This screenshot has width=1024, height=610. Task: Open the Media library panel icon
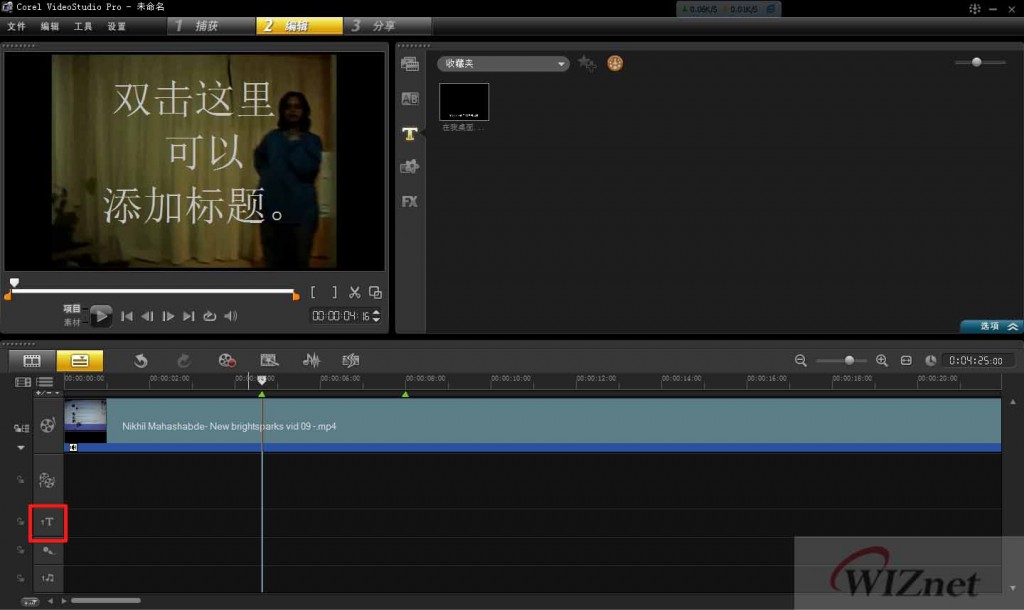[409, 63]
